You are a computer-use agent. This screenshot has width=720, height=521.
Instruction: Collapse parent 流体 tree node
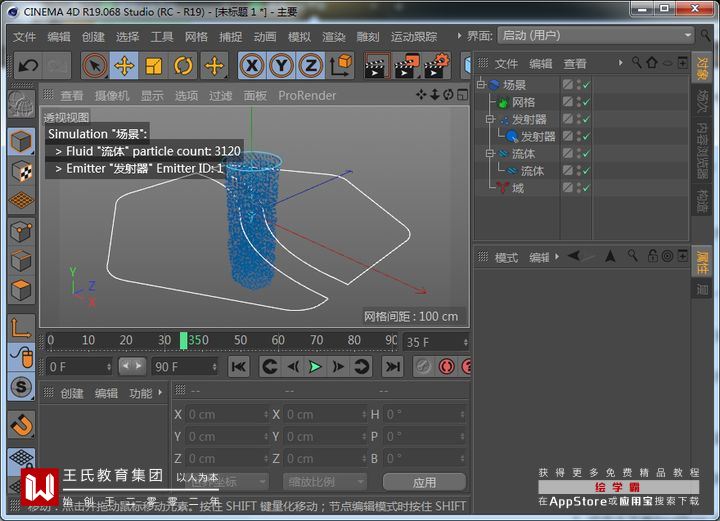pos(490,153)
